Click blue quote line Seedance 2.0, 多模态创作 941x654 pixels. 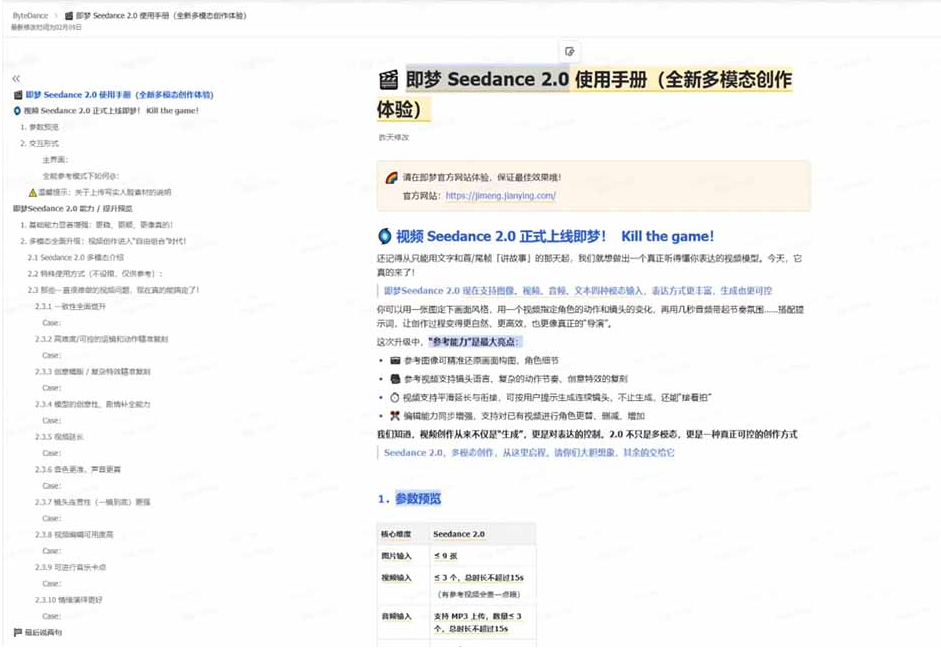(x=529, y=453)
